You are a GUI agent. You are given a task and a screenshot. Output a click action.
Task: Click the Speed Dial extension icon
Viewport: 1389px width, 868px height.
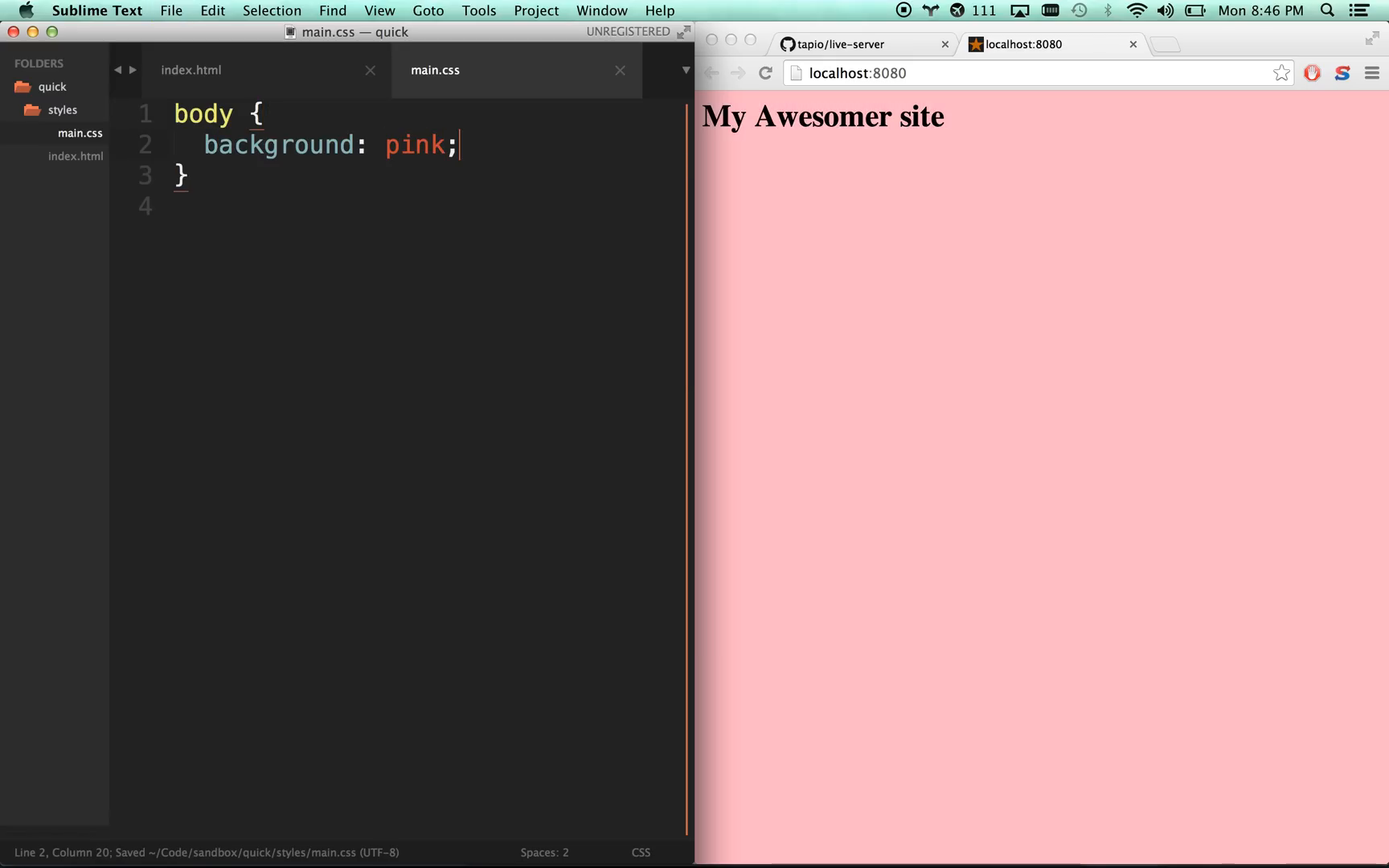click(x=1342, y=73)
